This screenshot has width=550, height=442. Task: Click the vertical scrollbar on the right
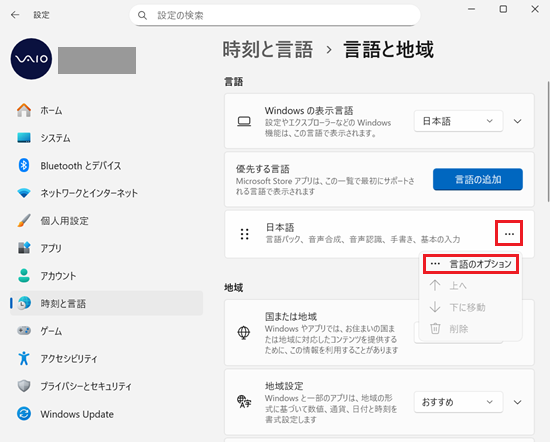[x=548, y=141]
